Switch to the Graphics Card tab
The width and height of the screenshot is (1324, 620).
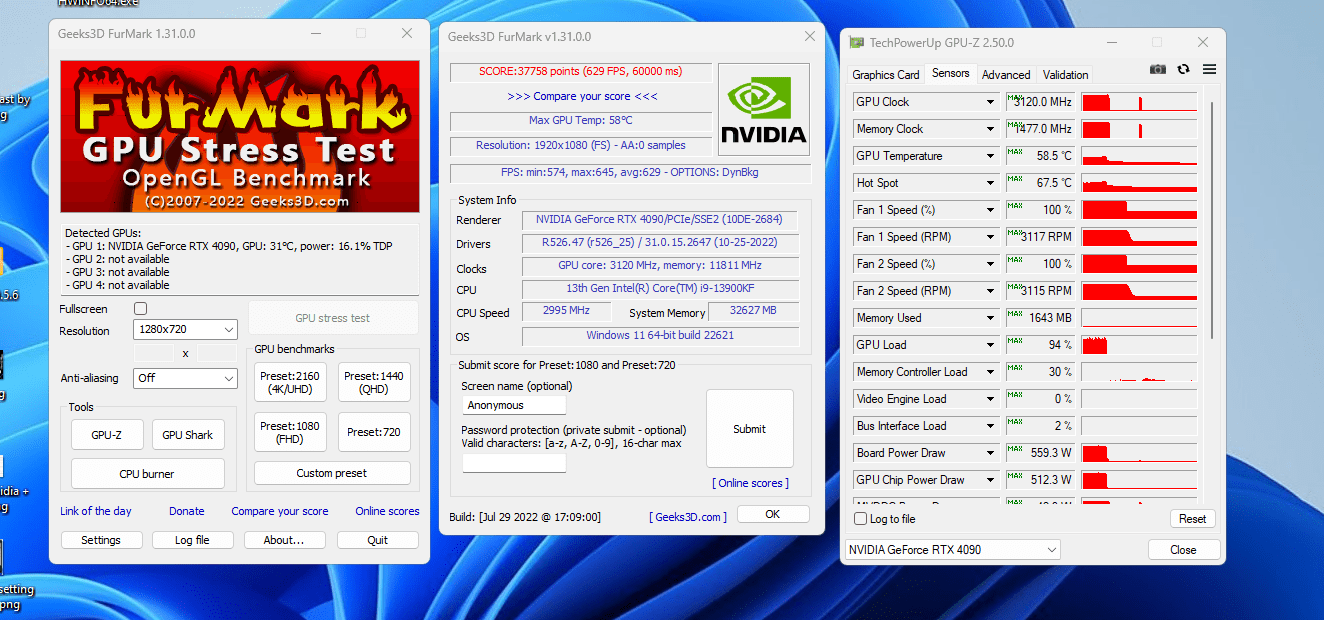tap(886, 75)
